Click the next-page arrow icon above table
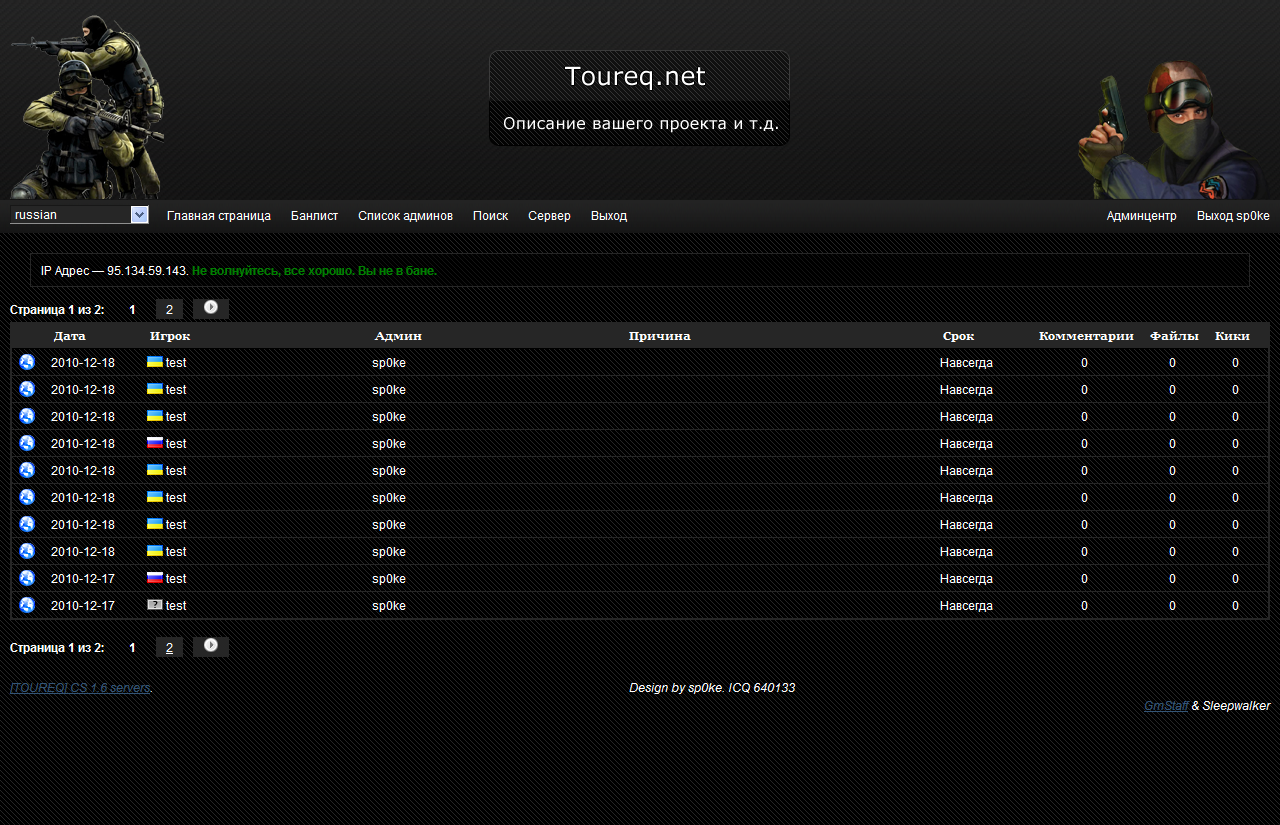Viewport: 1280px width, 825px height. pyautogui.click(x=211, y=308)
